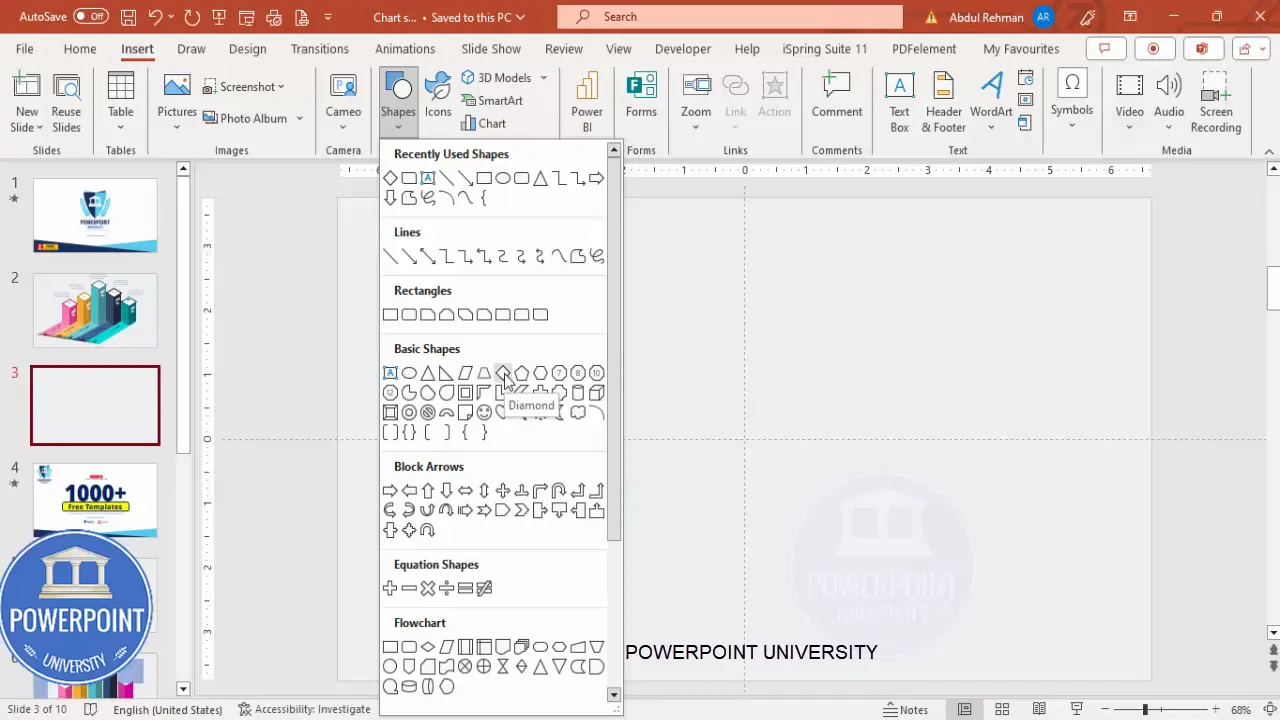The height and width of the screenshot is (720, 1280).
Task: Toggle the AutoSave switch
Action: pyautogui.click(x=91, y=17)
